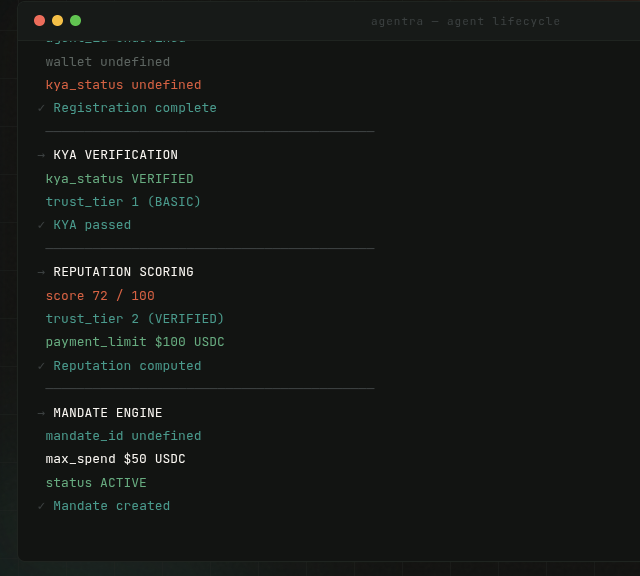Click the agentra agent lifecycle window title

tap(465, 21)
